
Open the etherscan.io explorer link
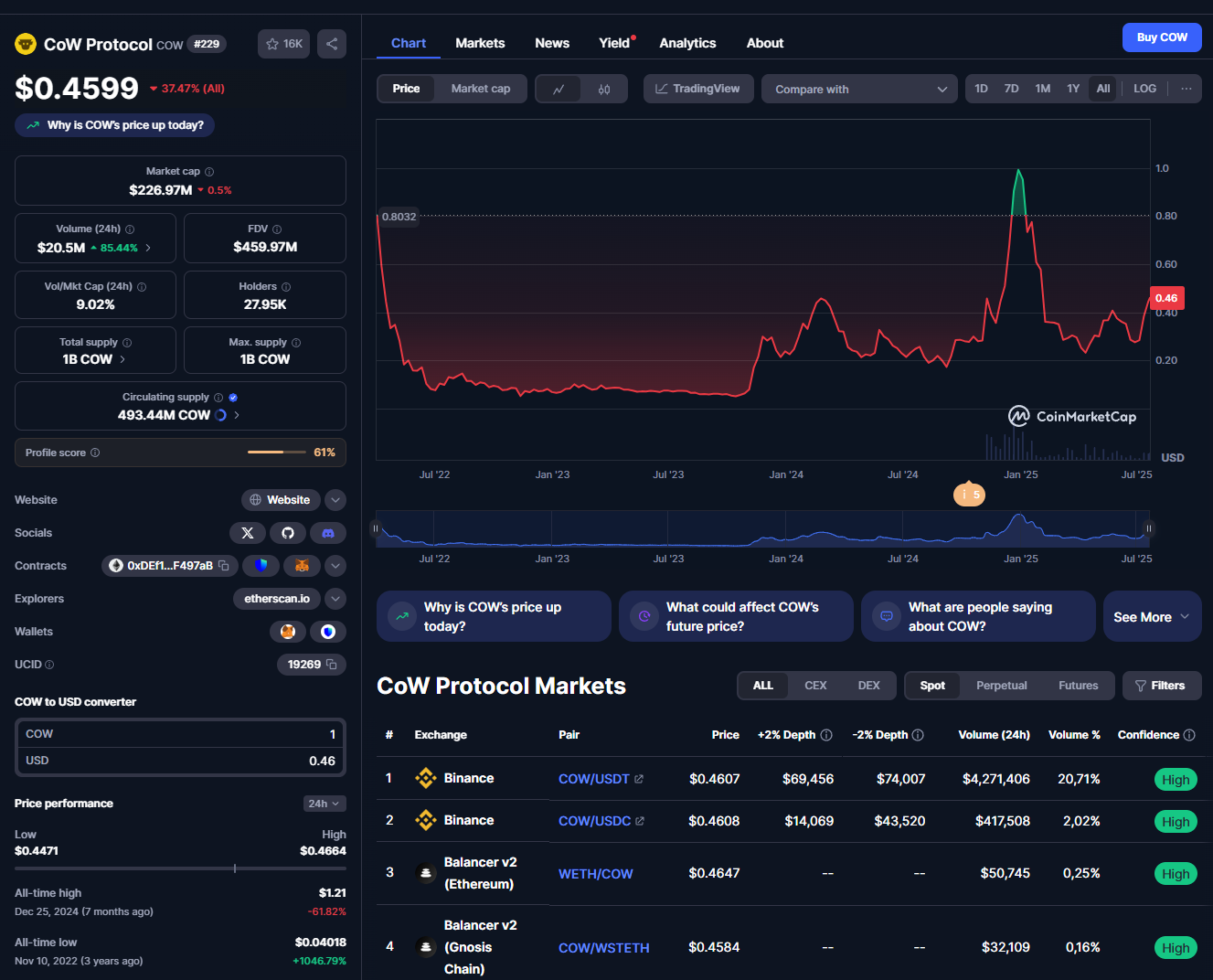click(x=277, y=599)
